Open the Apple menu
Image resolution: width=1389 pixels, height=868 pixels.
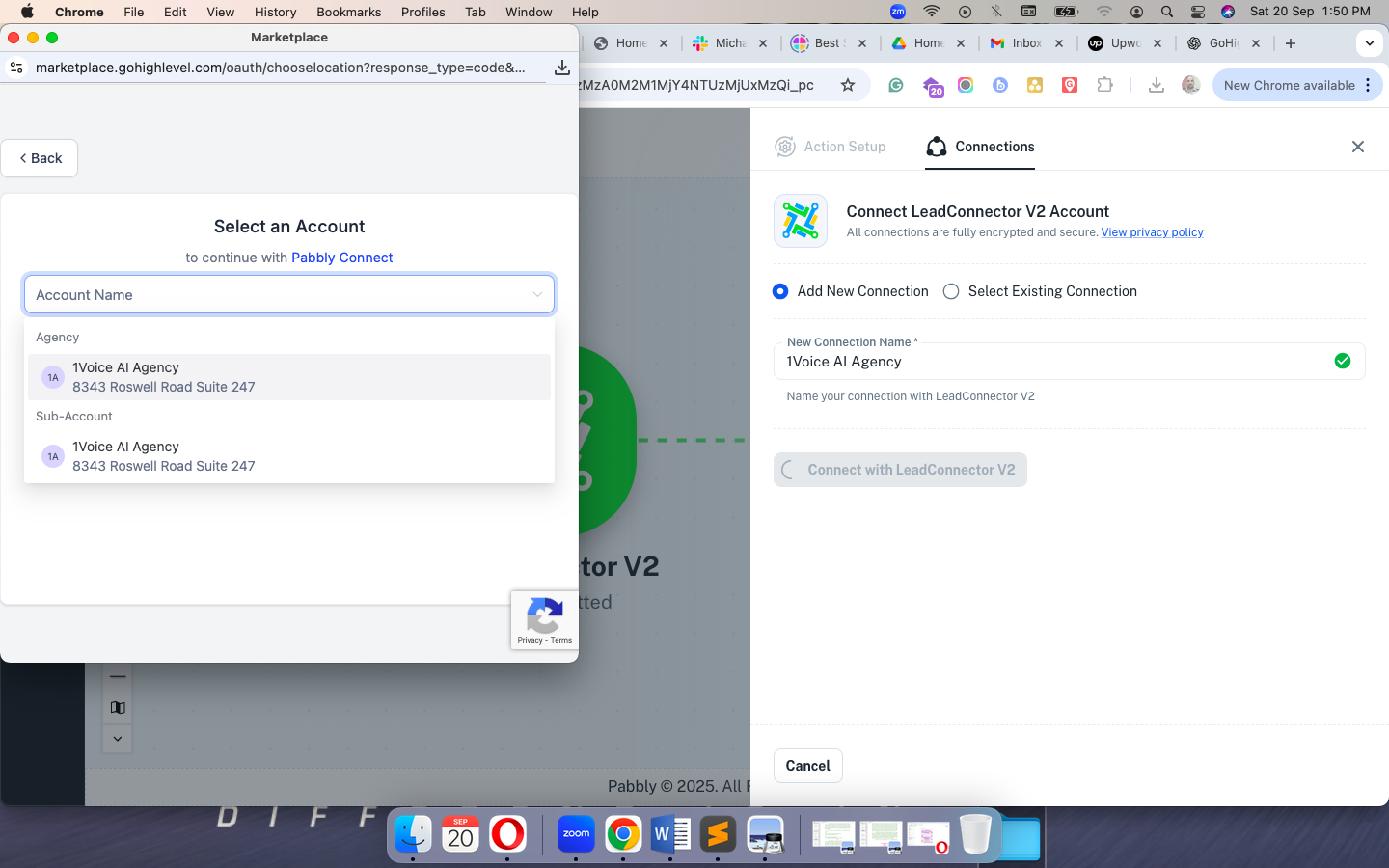pos(27,12)
